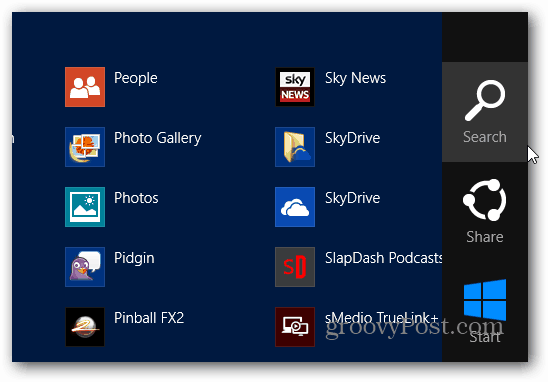Select the "Pinball FX2" label
The width and height of the screenshot is (559, 382).
click(149, 318)
